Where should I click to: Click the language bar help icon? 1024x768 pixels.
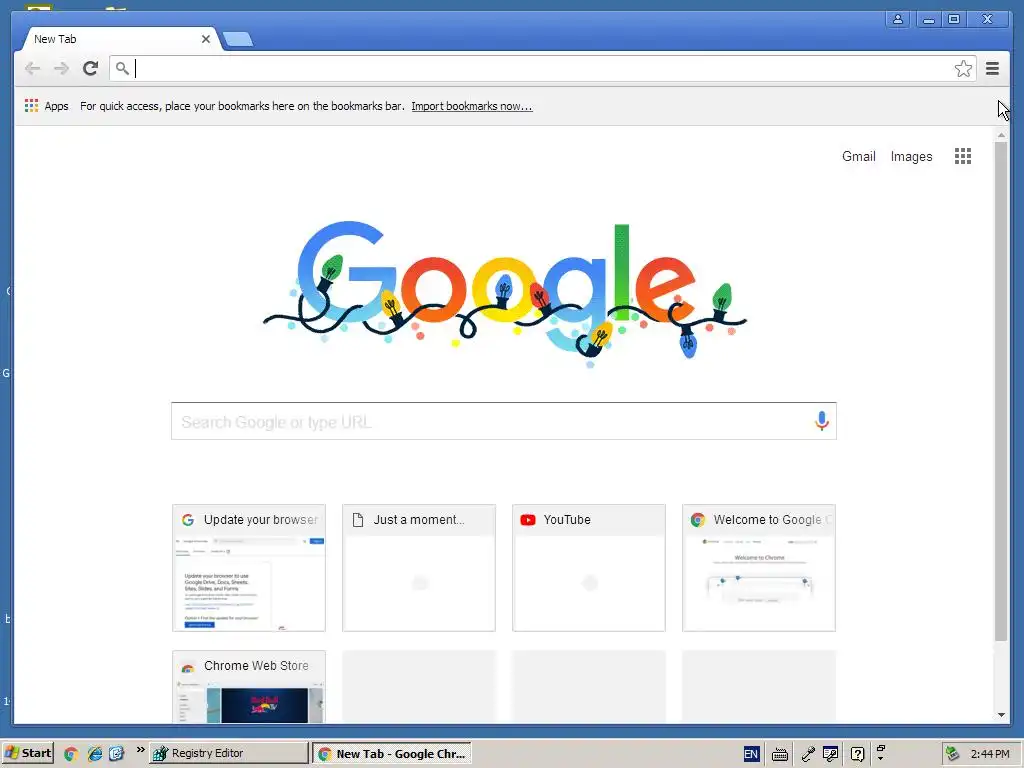point(857,754)
